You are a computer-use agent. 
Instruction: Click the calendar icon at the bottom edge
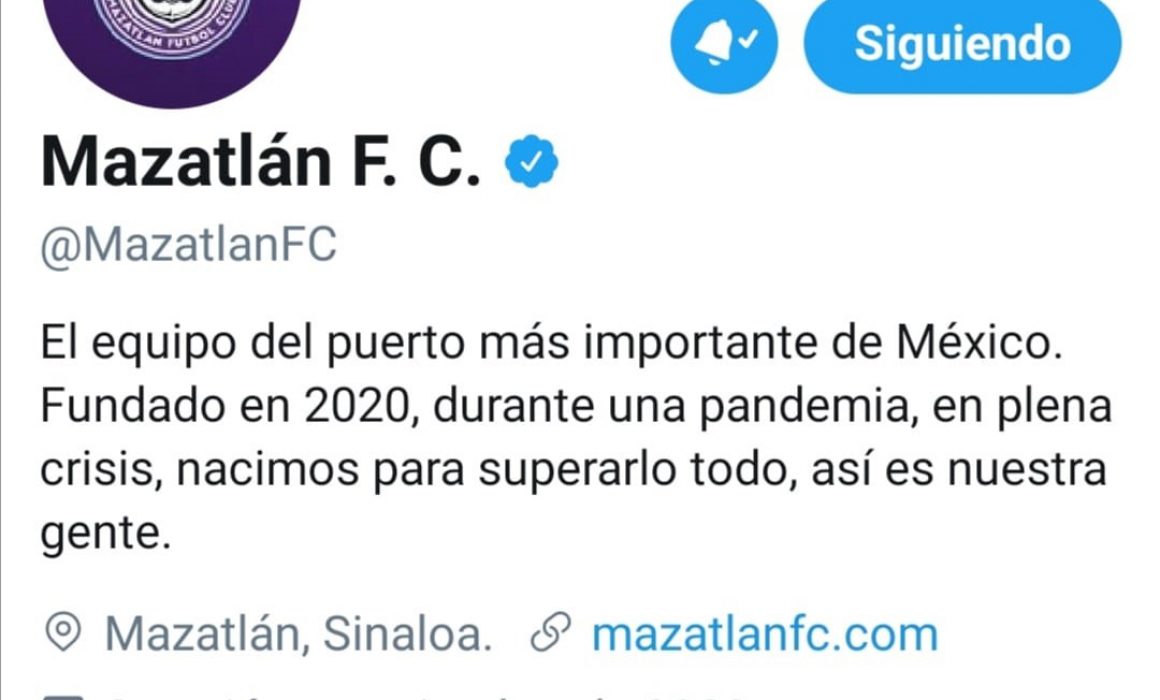tap(63, 696)
